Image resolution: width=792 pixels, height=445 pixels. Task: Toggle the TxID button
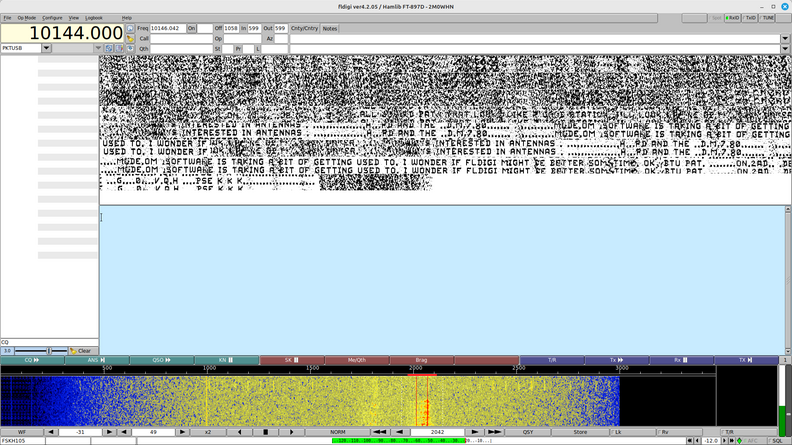(x=750, y=18)
